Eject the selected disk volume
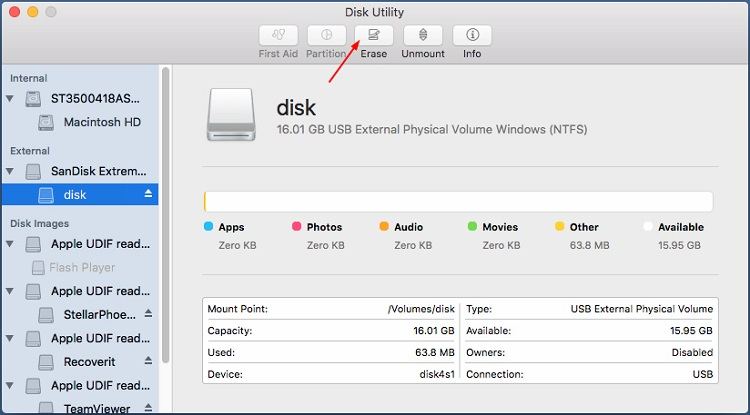 point(149,194)
